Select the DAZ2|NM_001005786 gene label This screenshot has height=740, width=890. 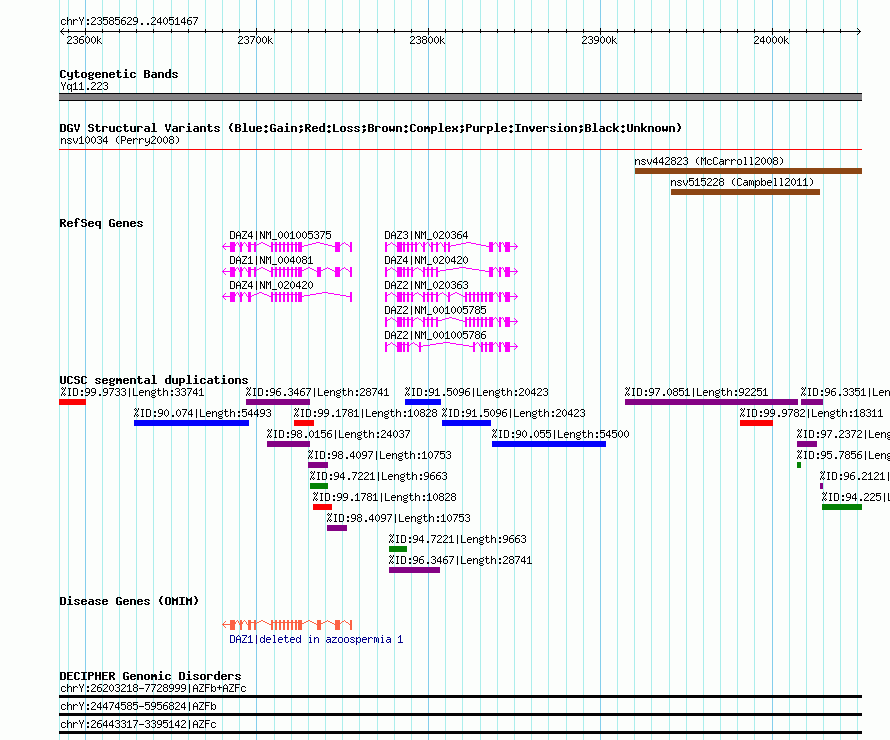point(435,335)
